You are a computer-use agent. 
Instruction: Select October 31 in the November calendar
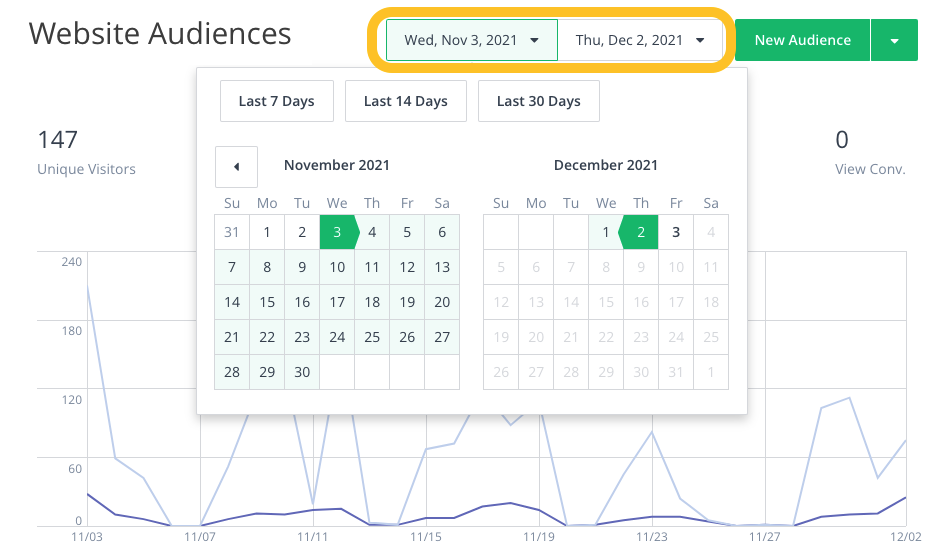click(x=232, y=232)
